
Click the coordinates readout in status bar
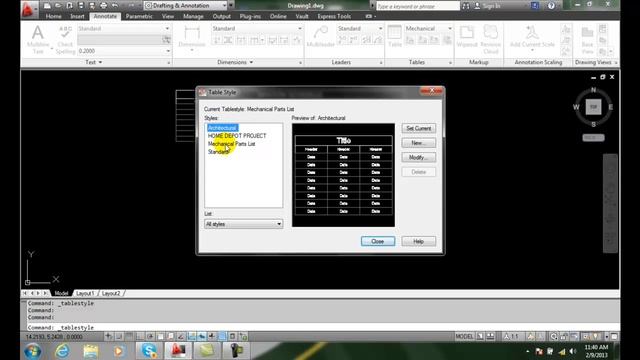(x=54, y=337)
